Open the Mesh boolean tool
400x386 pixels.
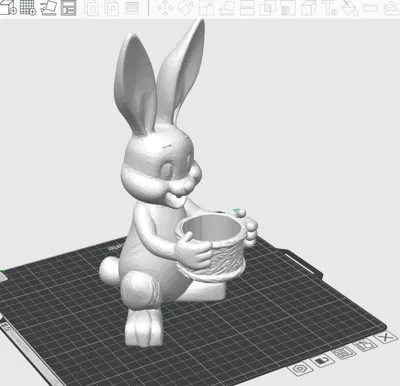267,8
